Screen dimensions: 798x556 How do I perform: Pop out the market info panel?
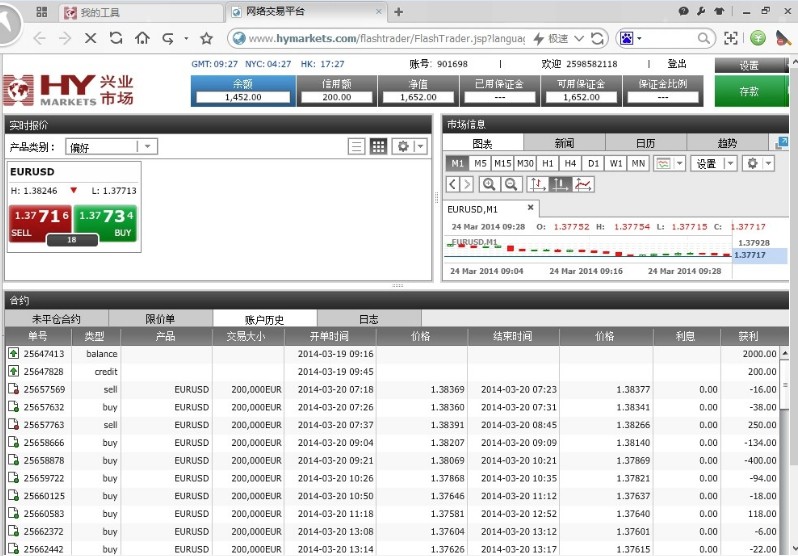781,143
